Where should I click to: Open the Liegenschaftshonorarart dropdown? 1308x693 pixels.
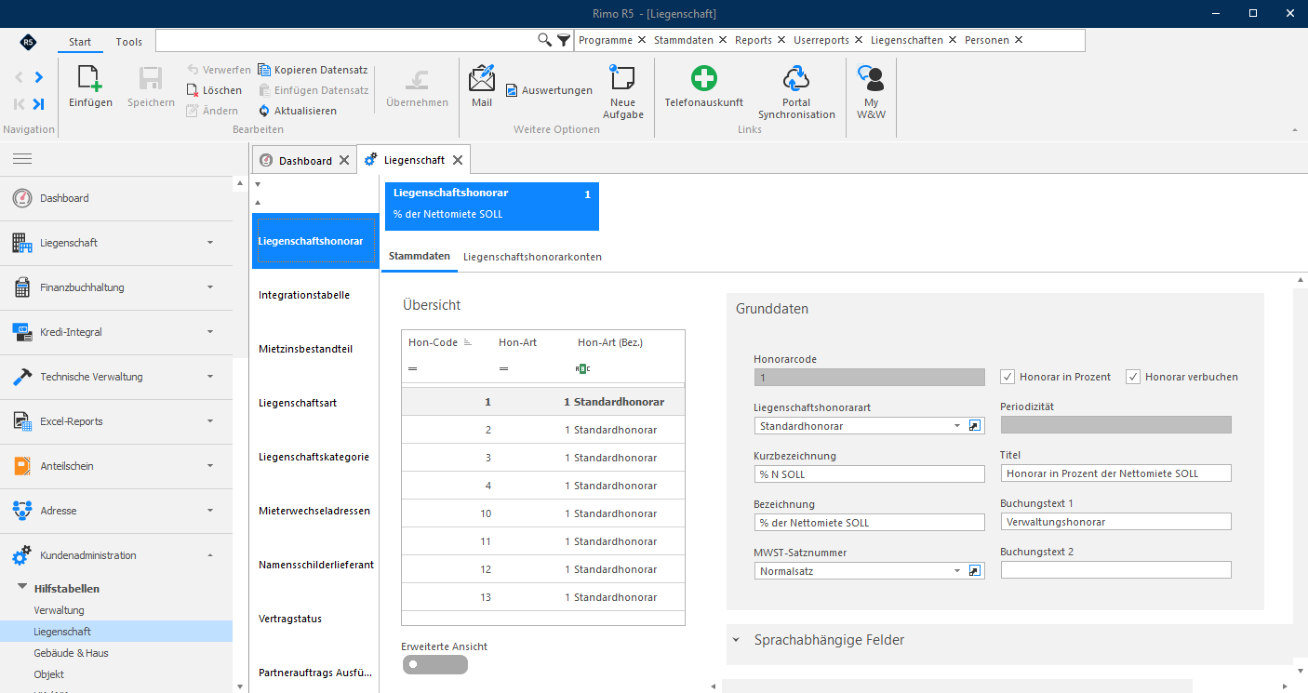click(958, 426)
